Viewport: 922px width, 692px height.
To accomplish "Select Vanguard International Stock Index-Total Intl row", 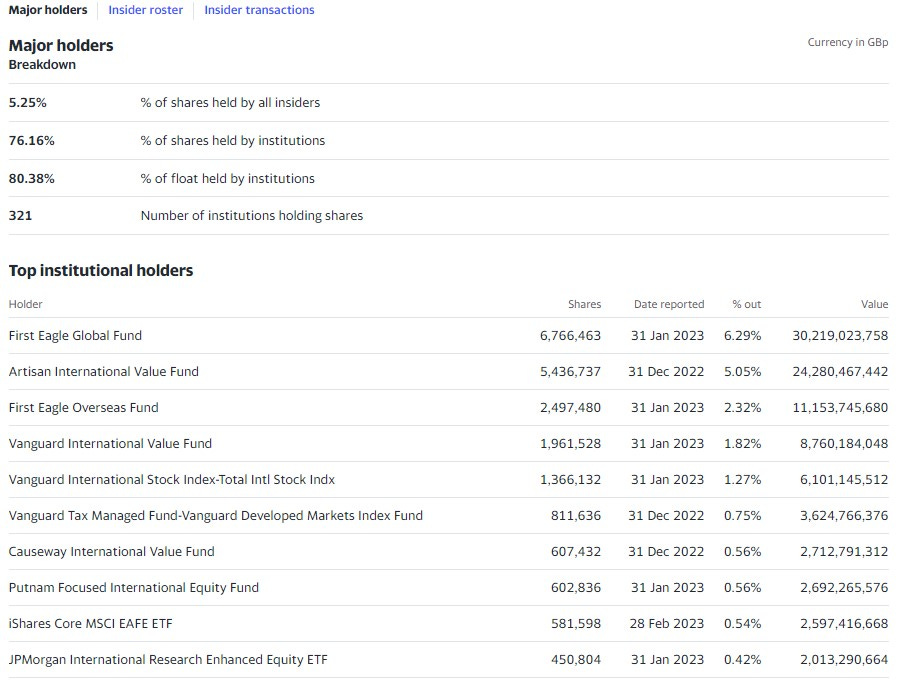I will [x=448, y=480].
